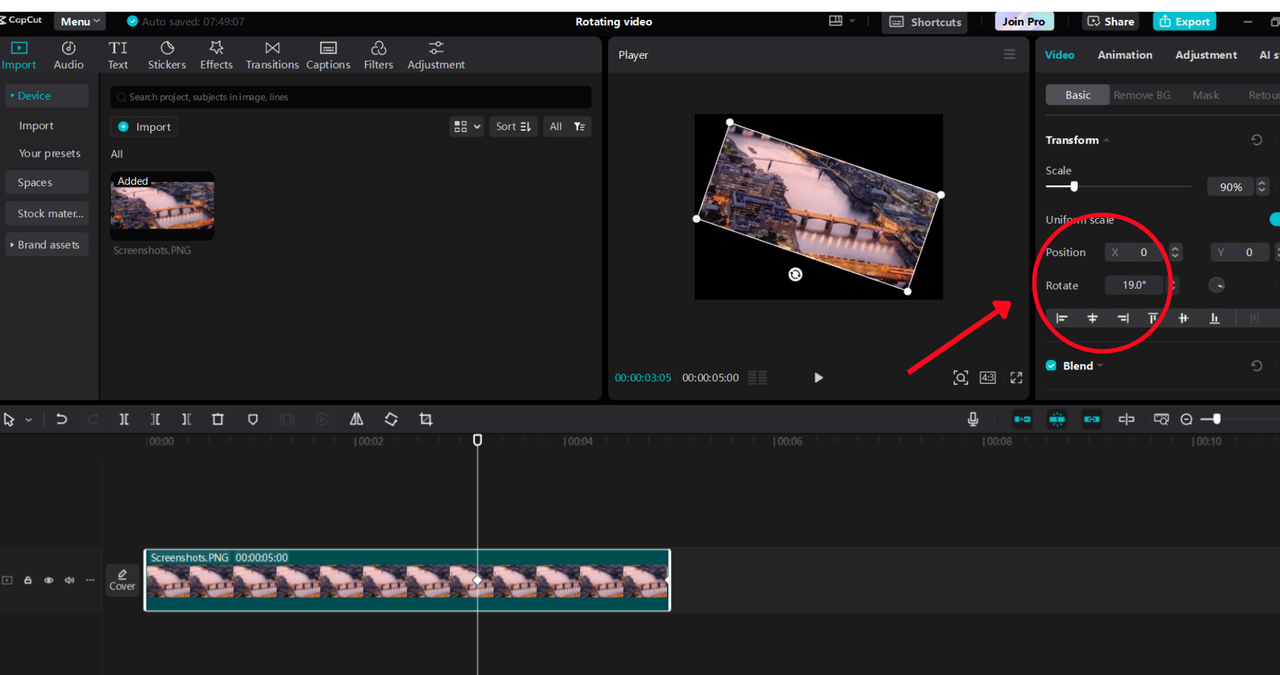Click the Split clip icon in timeline toolbar
This screenshot has height=675, width=1280.
[124, 420]
